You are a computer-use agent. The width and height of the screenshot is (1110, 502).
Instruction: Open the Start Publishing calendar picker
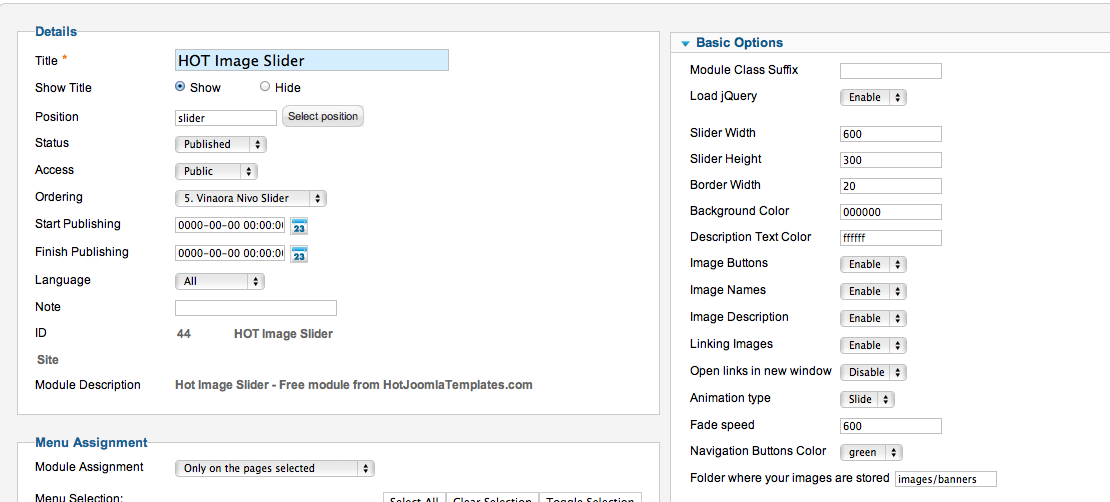point(299,227)
